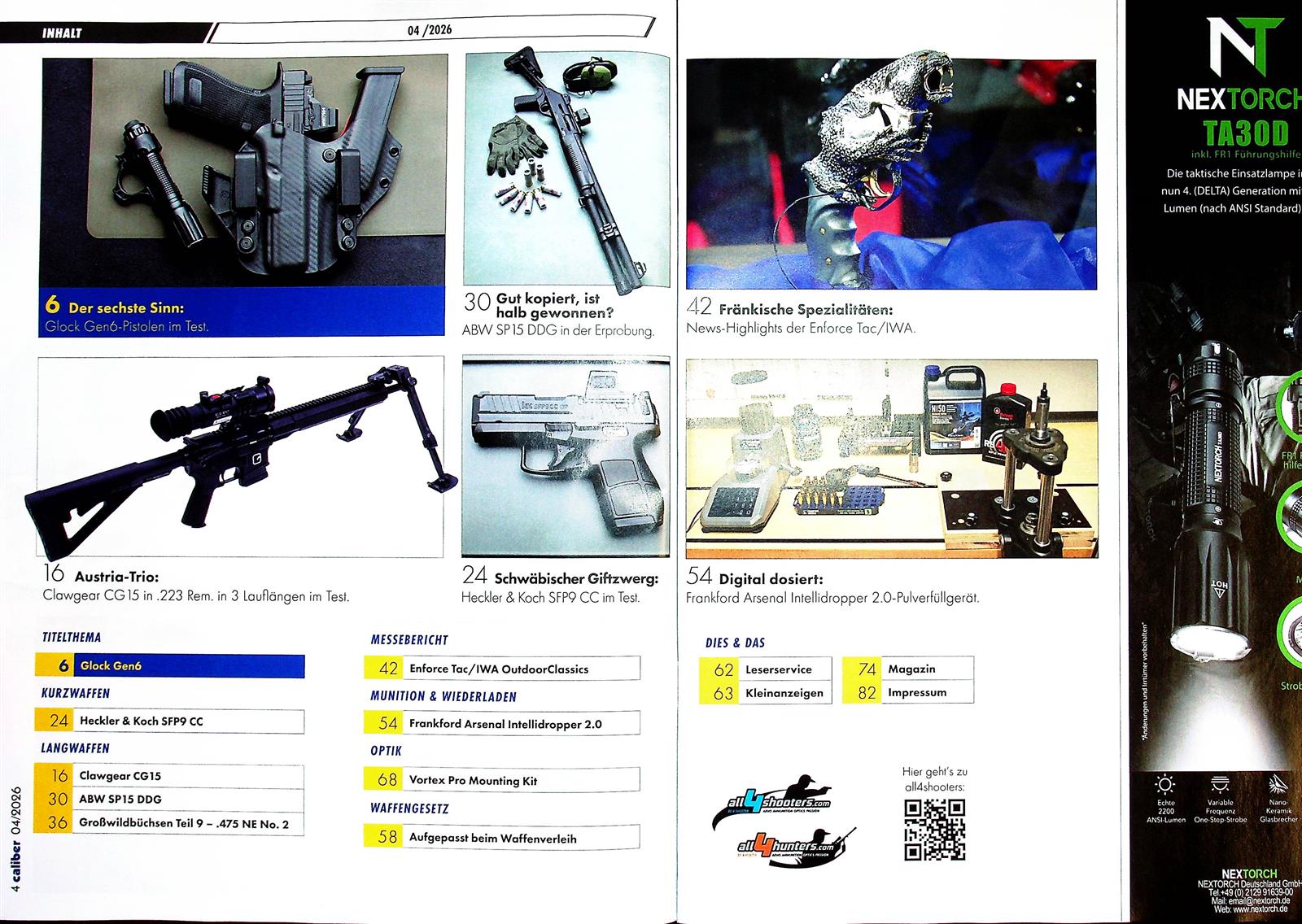Viewport: 1302px width, 924px height.
Task: Open the Clawgear CG15 rifle photo
Action: pos(241,456)
